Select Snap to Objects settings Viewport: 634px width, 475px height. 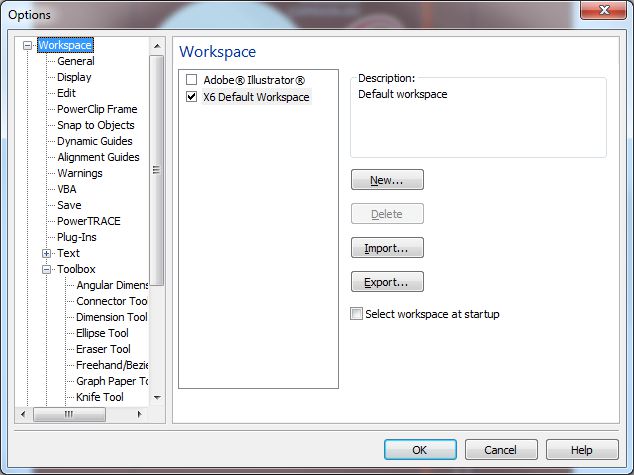point(95,125)
